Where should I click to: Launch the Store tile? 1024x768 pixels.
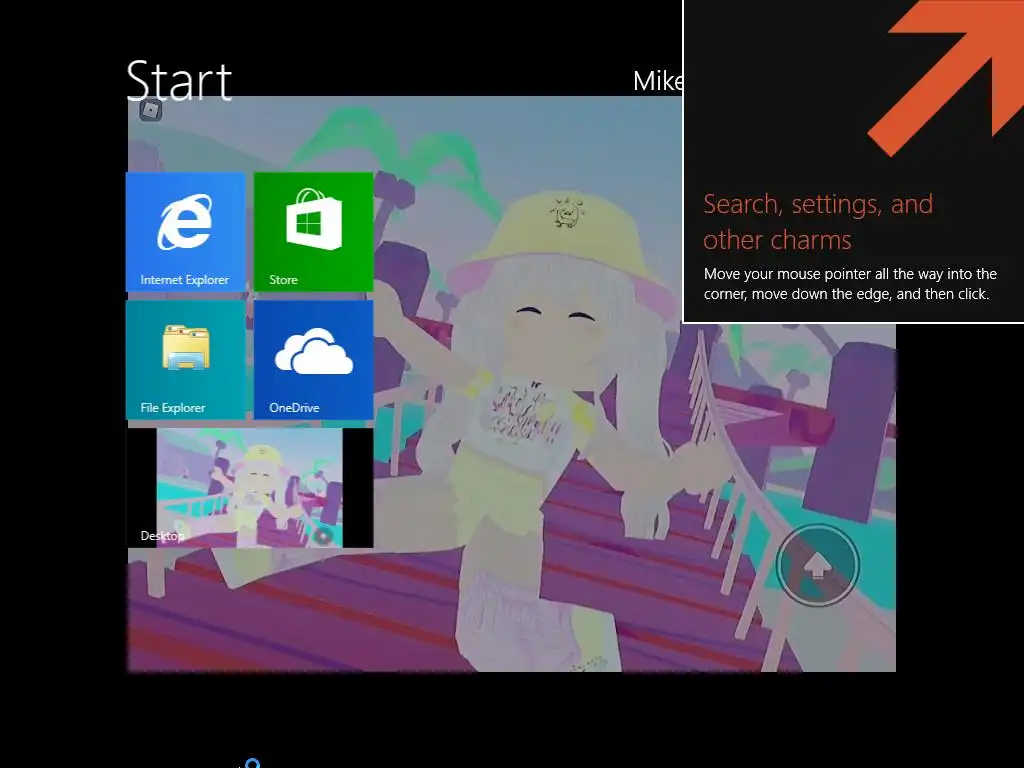(313, 231)
